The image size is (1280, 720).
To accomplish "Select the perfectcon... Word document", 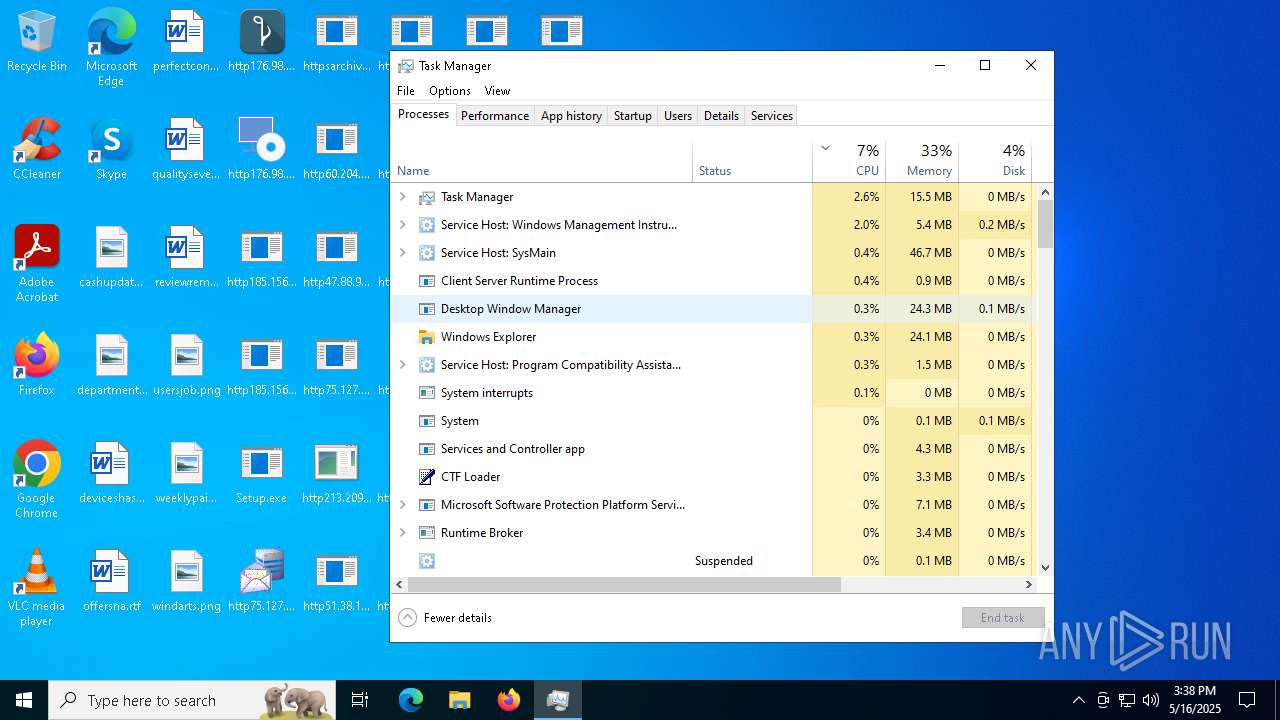I will (186, 42).
